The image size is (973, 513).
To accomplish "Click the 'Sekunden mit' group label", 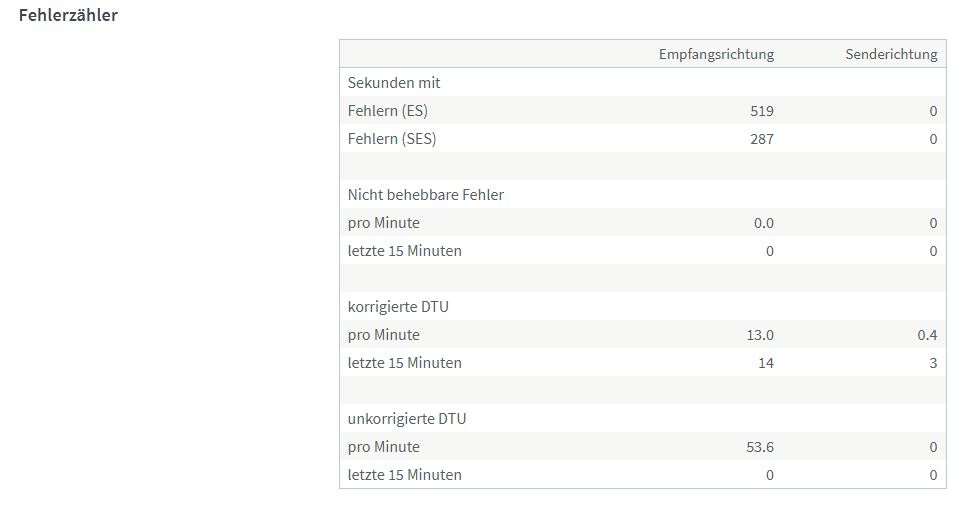I will coord(394,83).
